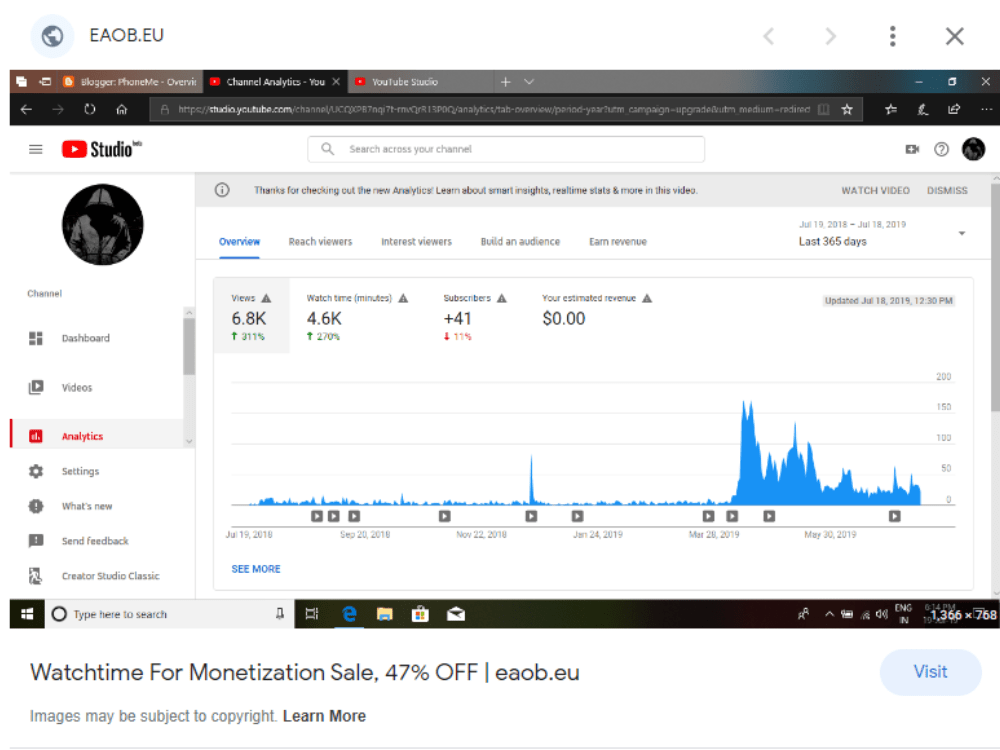The image size is (1000, 750).
Task: Click the create video camera icon
Action: [912, 149]
